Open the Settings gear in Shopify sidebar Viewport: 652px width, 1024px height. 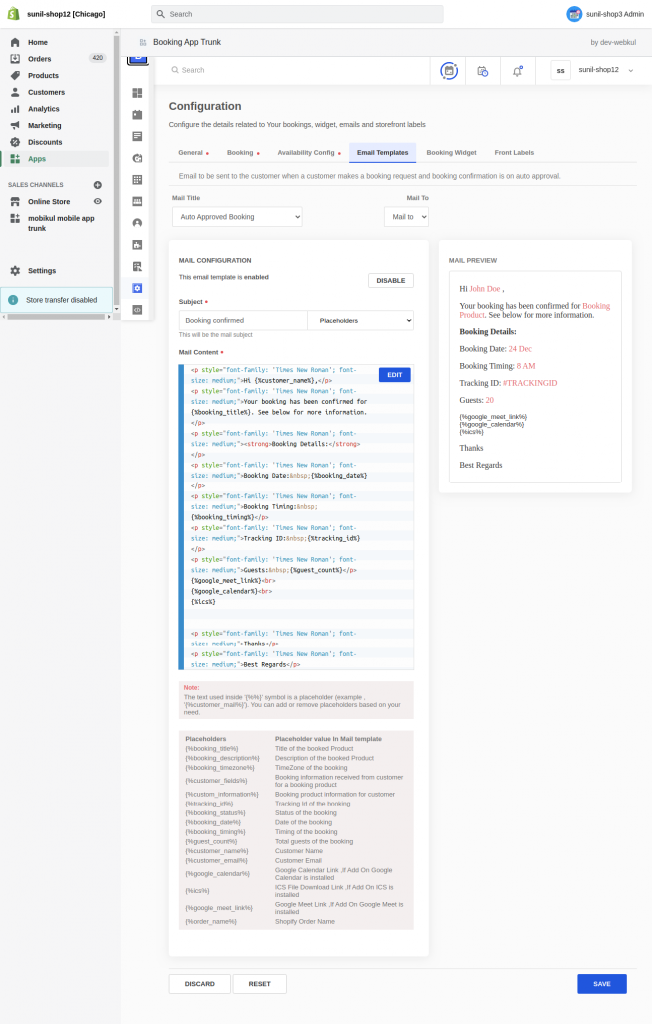point(15,270)
